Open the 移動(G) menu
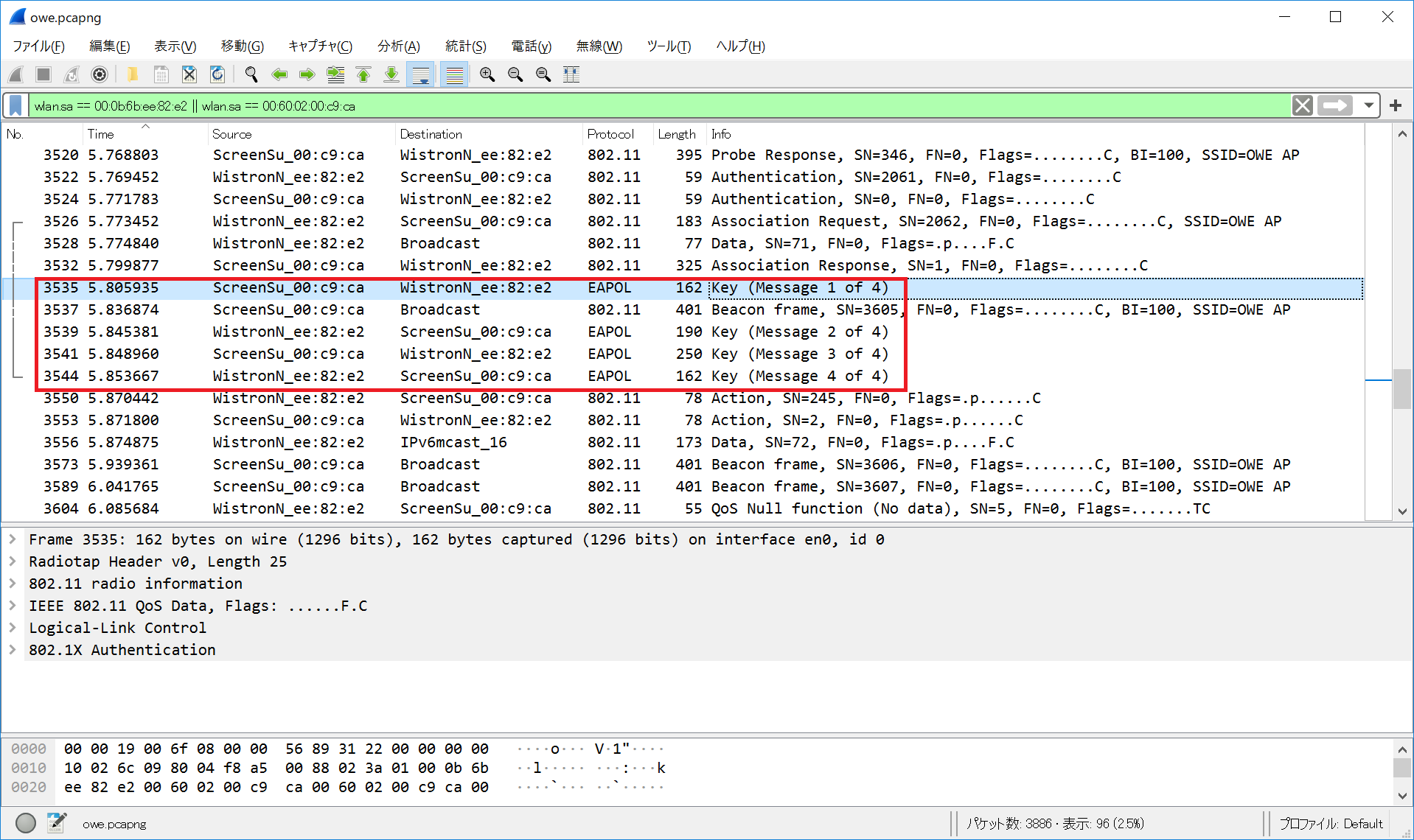The width and height of the screenshot is (1414, 840). pyautogui.click(x=242, y=46)
